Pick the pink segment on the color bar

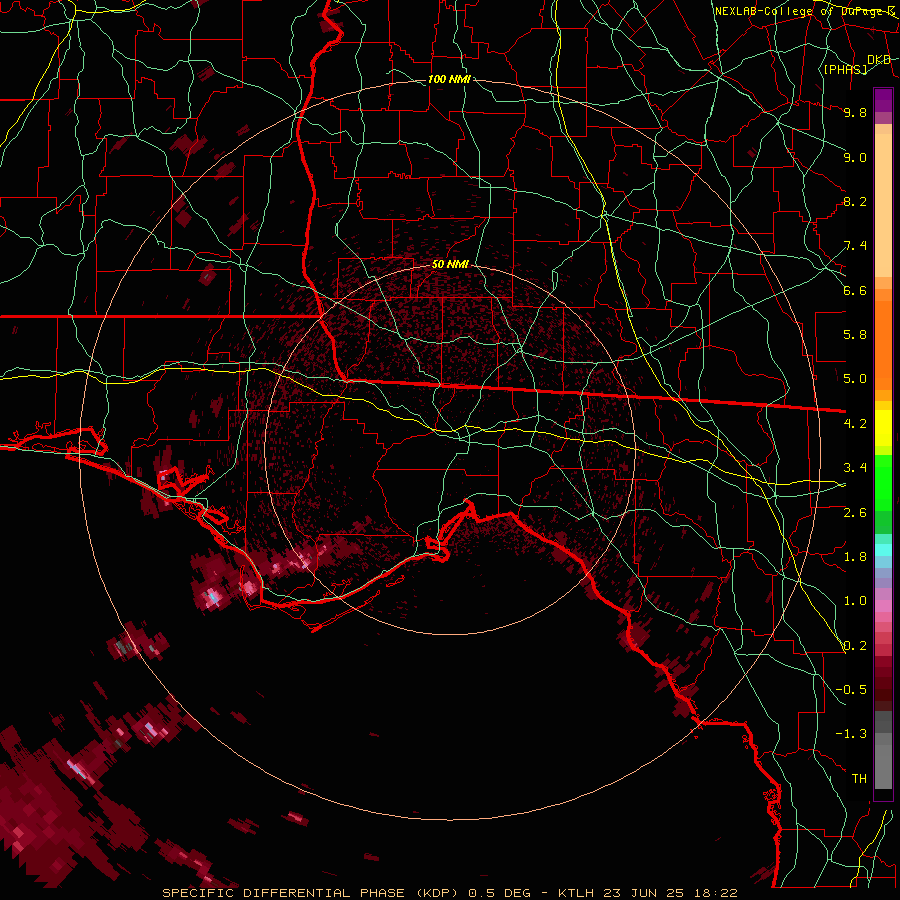point(883,606)
